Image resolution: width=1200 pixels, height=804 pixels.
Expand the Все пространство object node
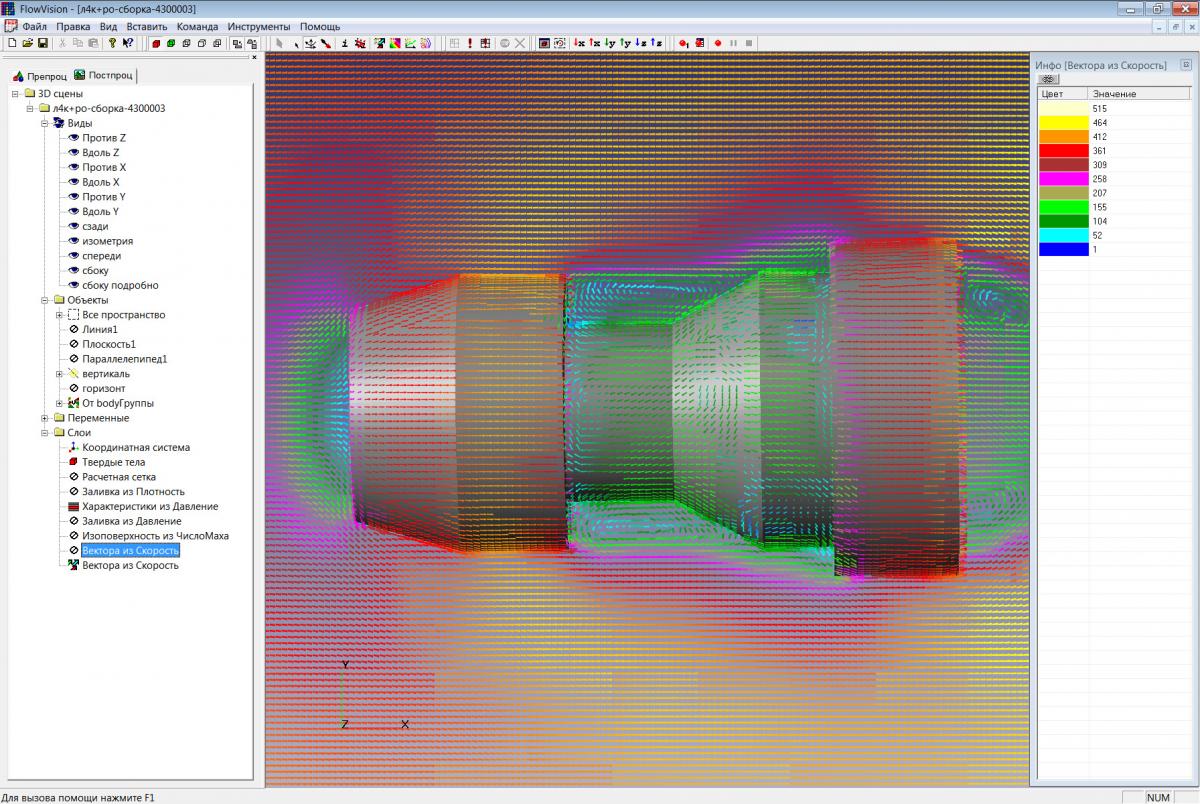[59, 315]
